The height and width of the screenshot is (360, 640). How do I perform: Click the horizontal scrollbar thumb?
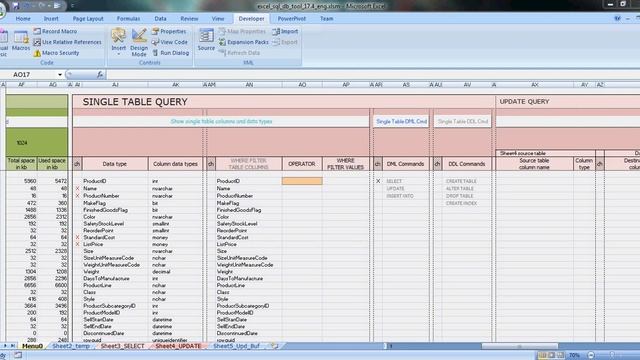pyautogui.click(x=519, y=346)
